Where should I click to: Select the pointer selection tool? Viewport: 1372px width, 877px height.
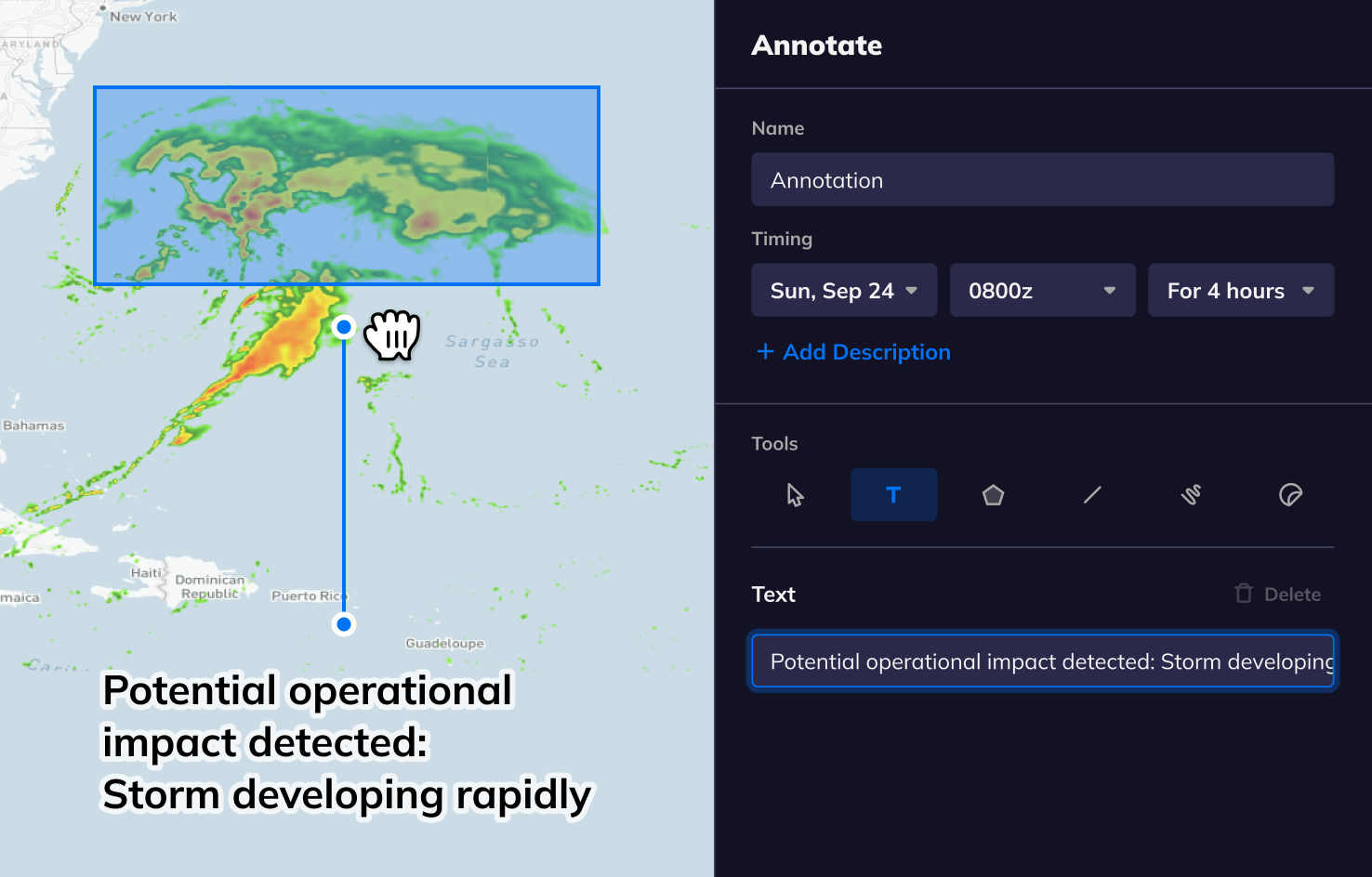(795, 495)
